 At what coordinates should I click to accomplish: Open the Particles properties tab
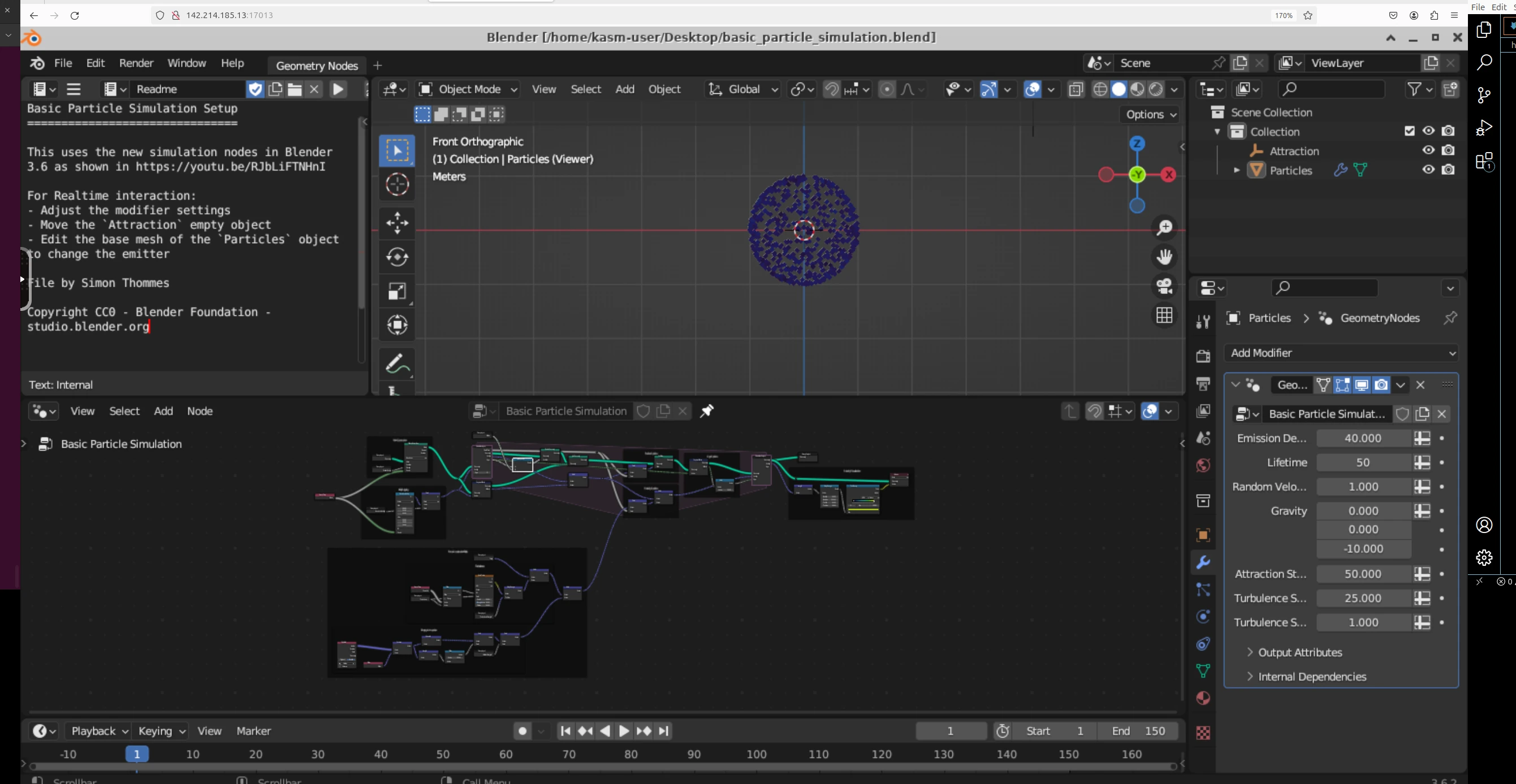pyautogui.click(x=1203, y=590)
